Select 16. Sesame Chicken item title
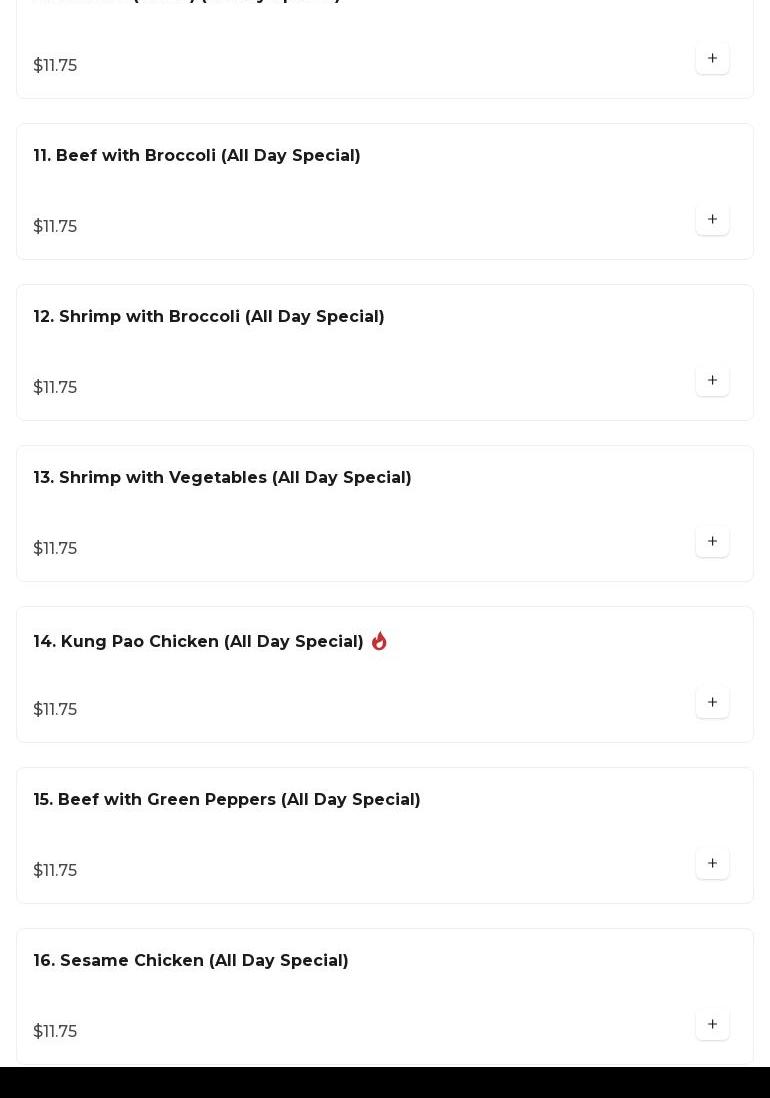770x1098 pixels. click(191, 961)
